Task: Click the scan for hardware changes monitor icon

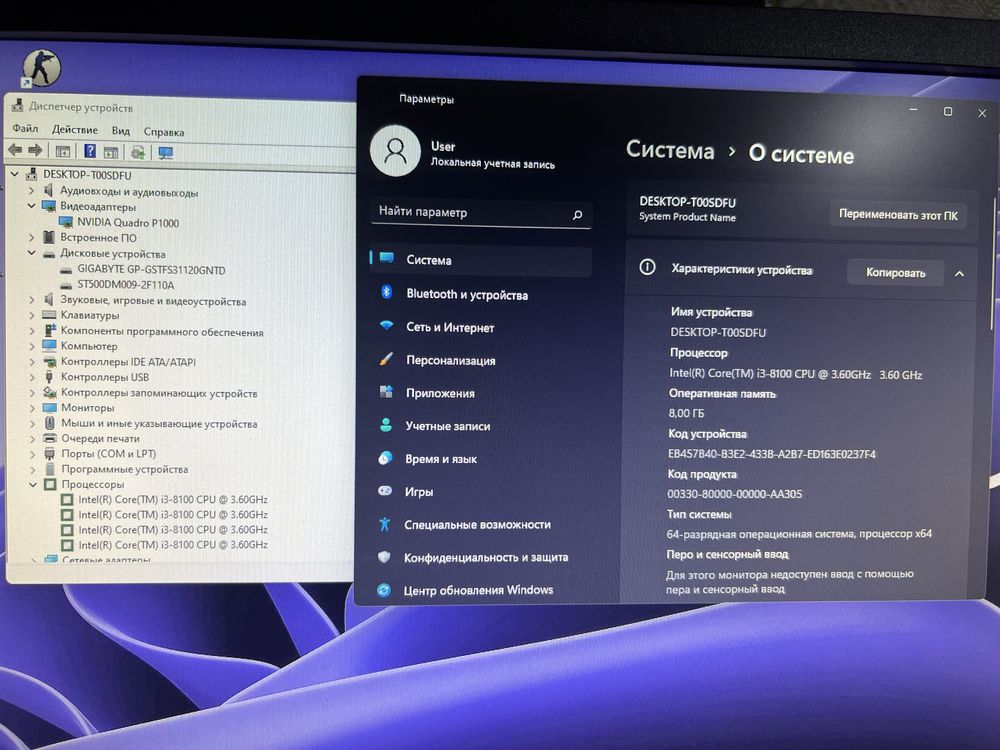Action: point(166,153)
